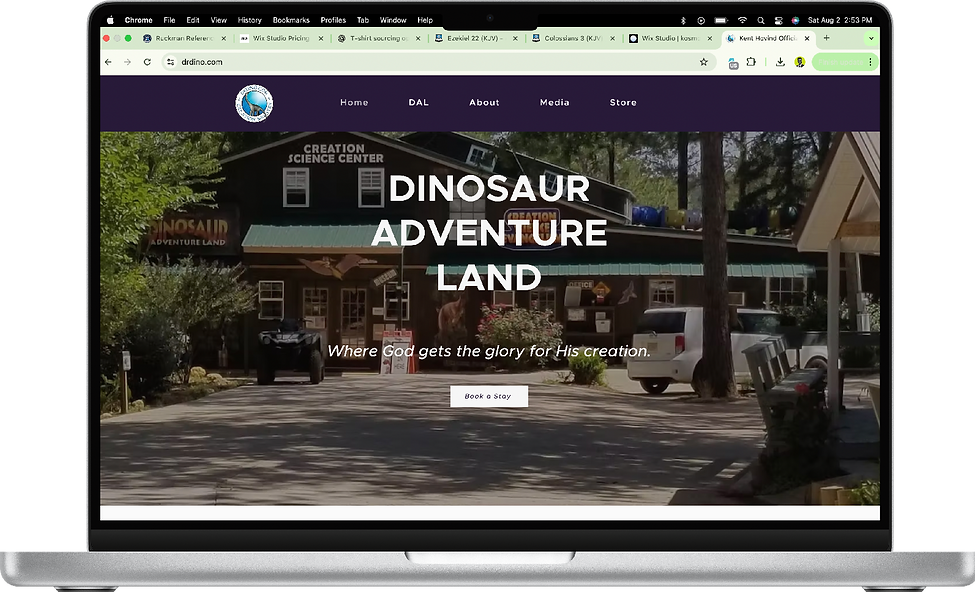Open the Apple menu
Image resolution: width=975 pixels, height=592 pixels.
110,20
